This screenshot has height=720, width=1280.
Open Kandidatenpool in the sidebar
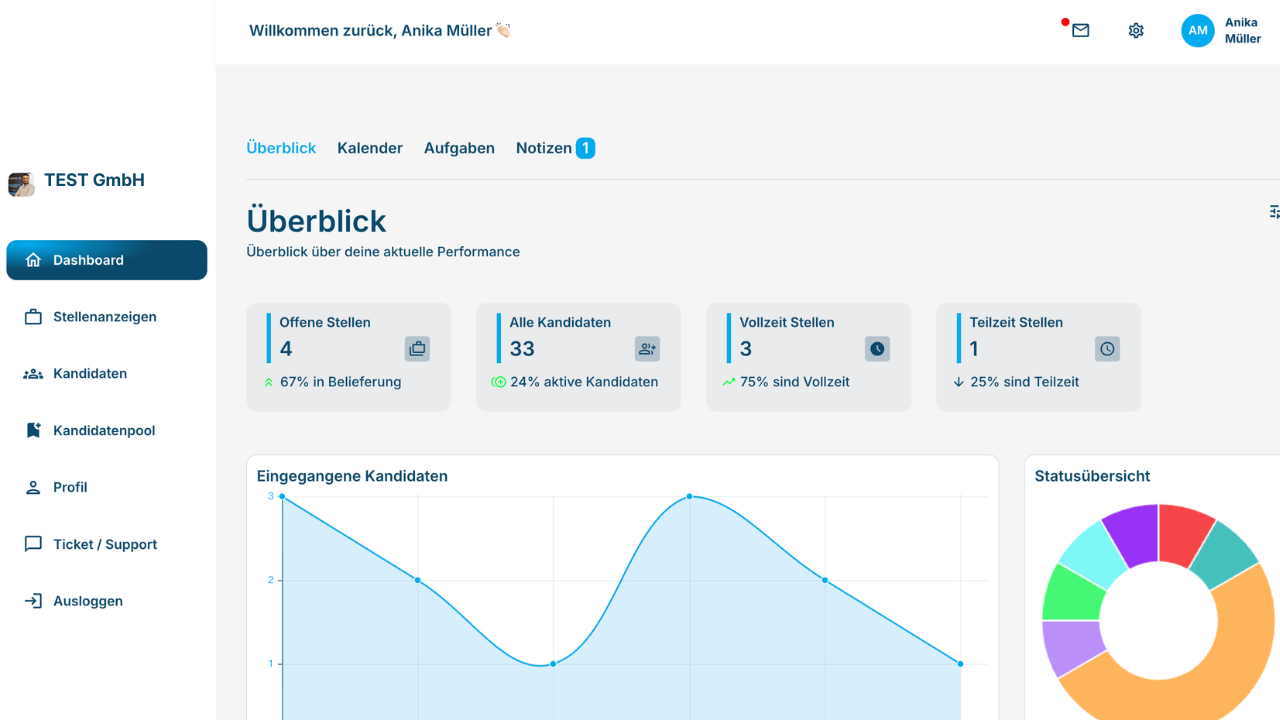(x=103, y=431)
